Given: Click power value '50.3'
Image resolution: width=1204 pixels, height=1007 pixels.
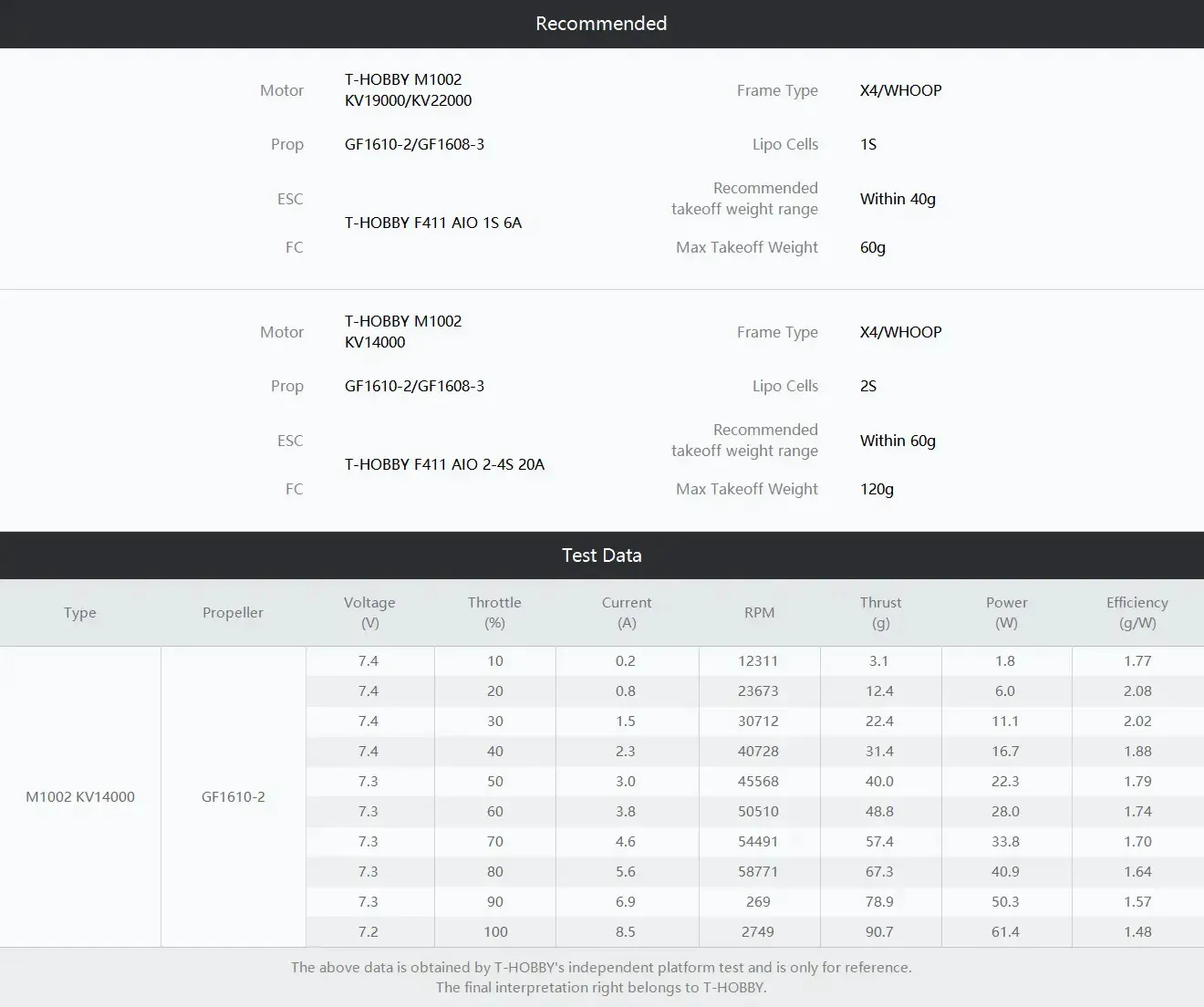Looking at the screenshot, I should 1006,902.
